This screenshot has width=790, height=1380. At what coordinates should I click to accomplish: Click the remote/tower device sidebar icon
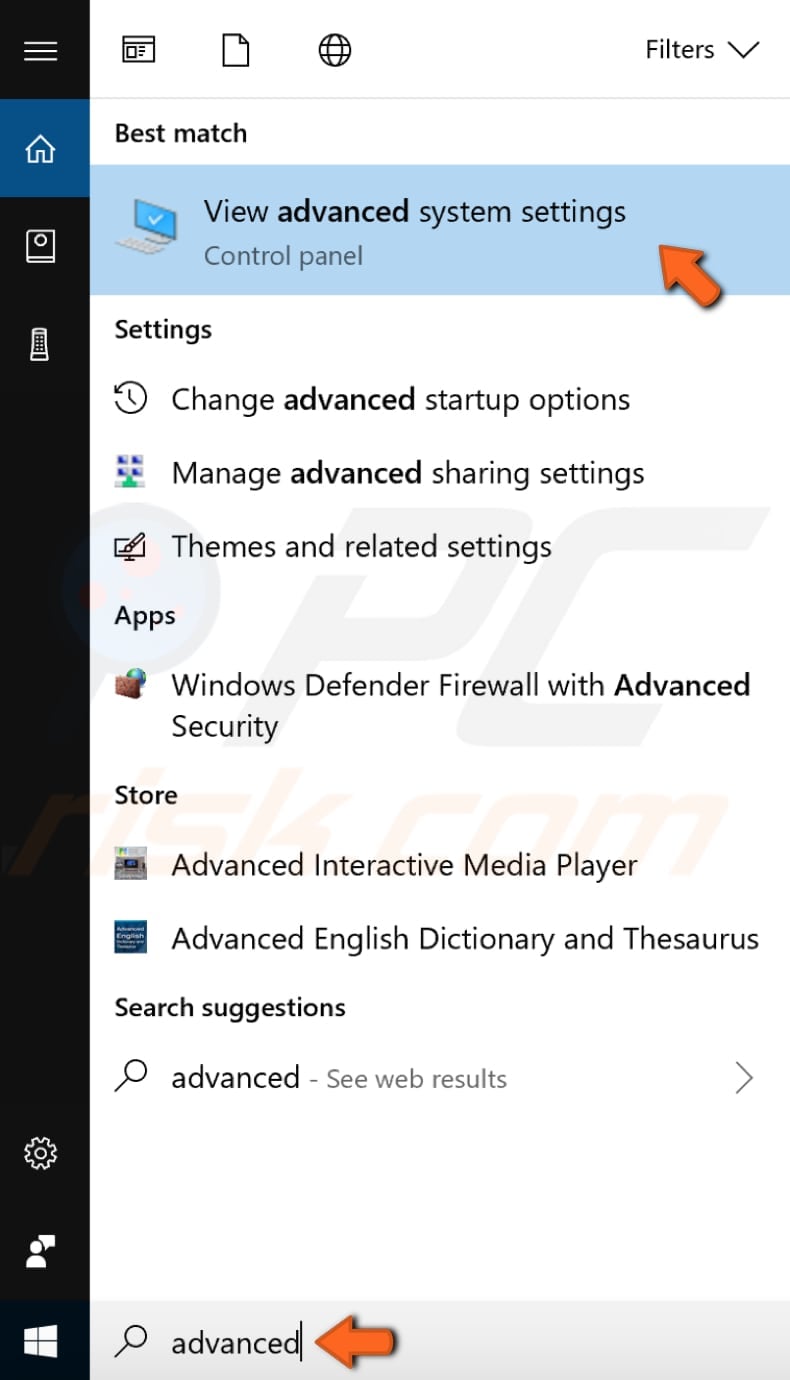(41, 344)
